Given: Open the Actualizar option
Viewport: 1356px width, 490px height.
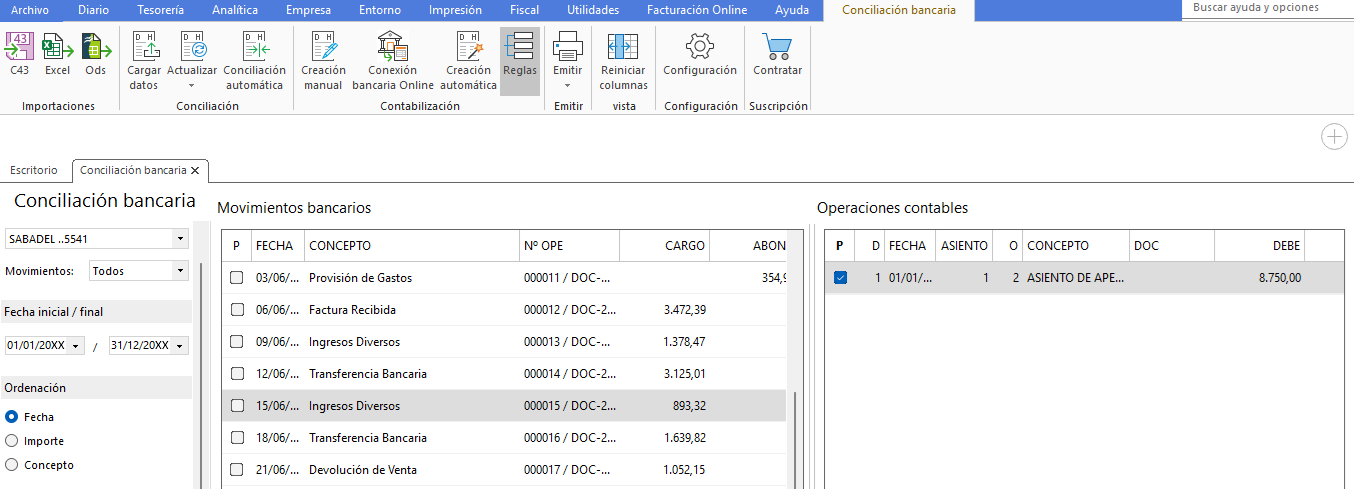Looking at the screenshot, I should [192, 60].
